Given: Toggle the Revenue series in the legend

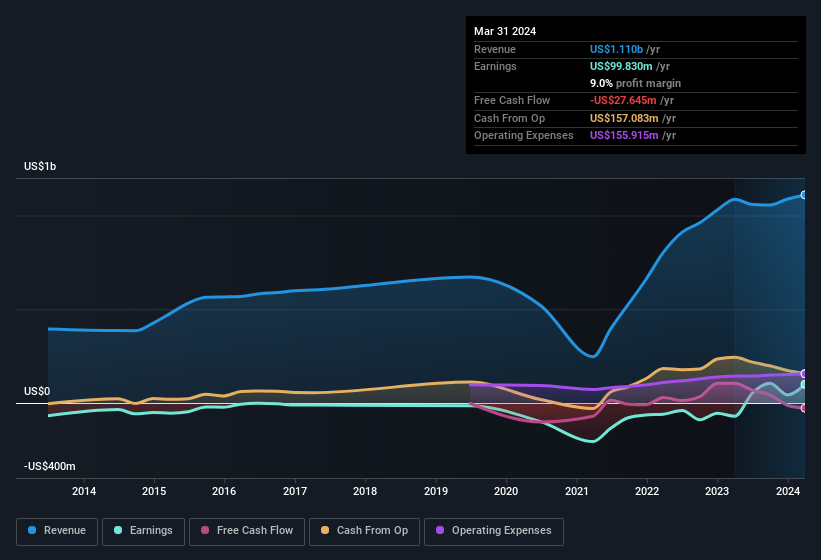Looking at the screenshot, I should 57,531.
